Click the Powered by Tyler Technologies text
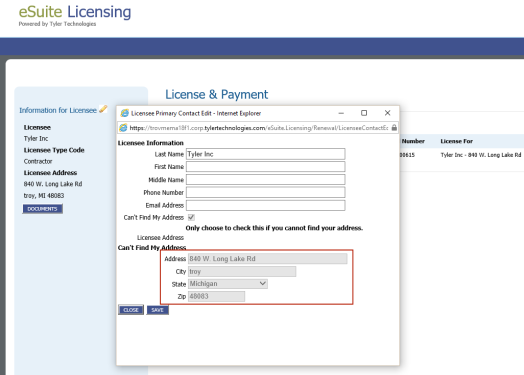 pos(57,24)
